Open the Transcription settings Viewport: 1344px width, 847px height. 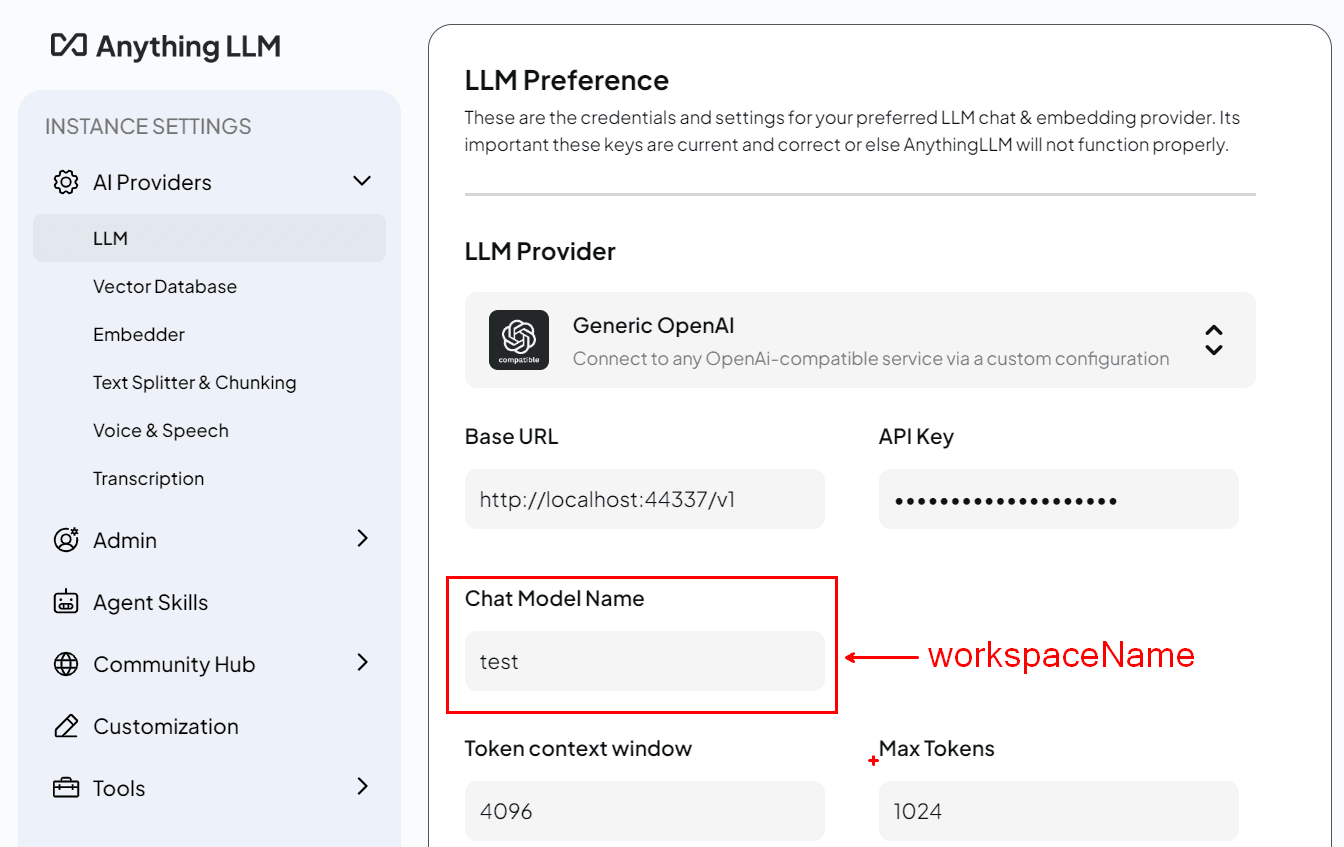tap(148, 478)
